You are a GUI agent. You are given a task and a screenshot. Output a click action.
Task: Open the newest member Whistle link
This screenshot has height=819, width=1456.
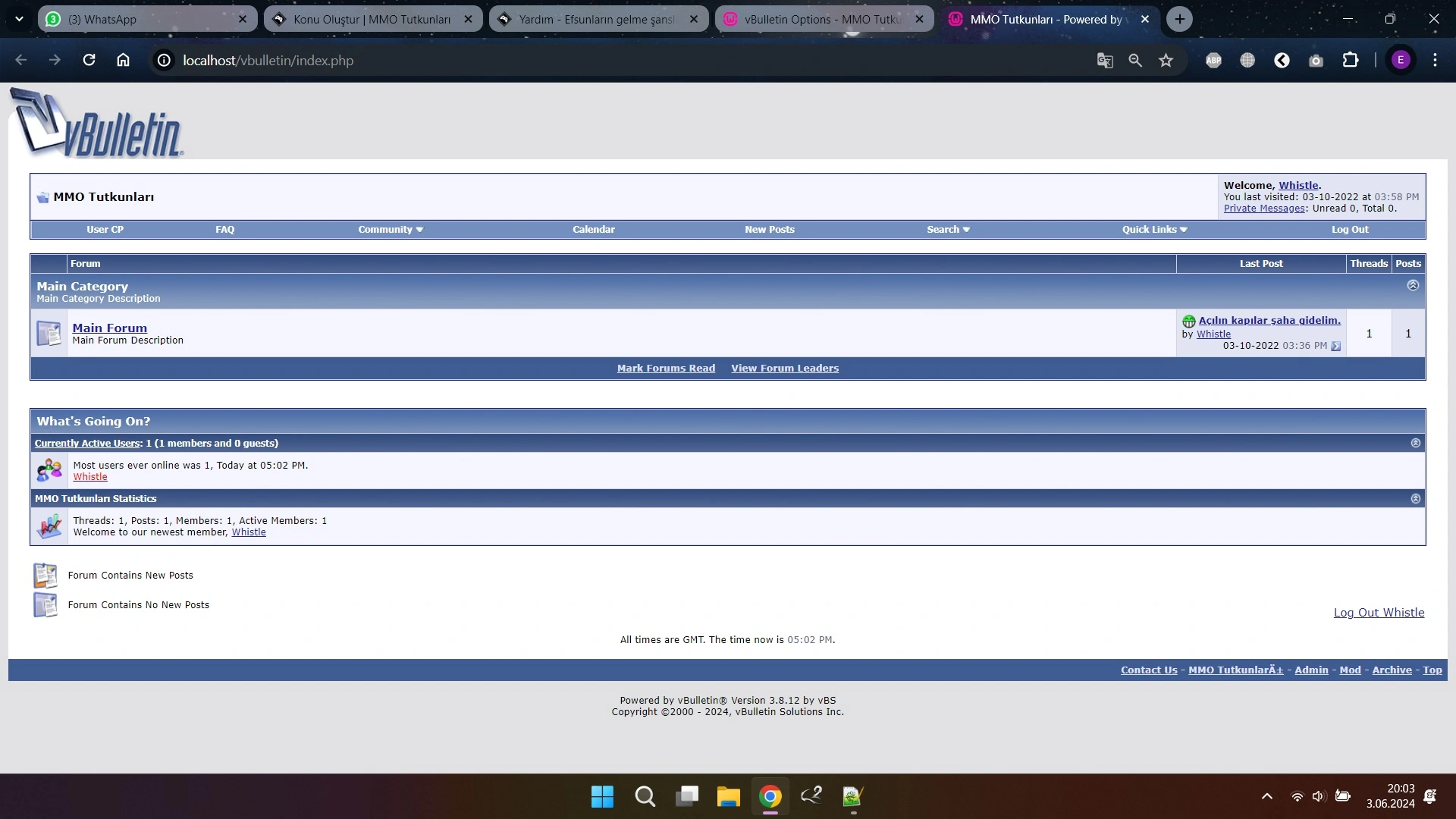pos(249,532)
